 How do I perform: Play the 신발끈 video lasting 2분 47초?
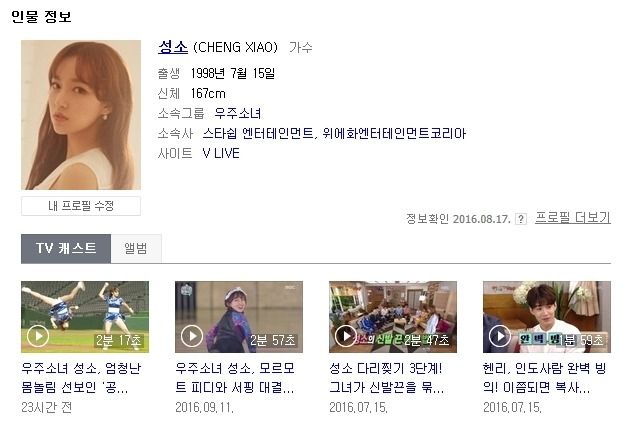click(x=346, y=336)
